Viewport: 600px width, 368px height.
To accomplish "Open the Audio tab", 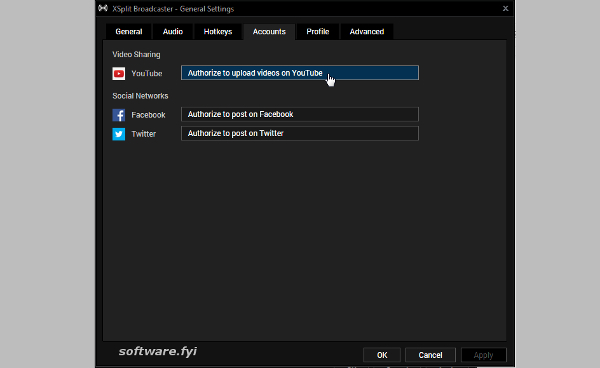I will [x=173, y=32].
